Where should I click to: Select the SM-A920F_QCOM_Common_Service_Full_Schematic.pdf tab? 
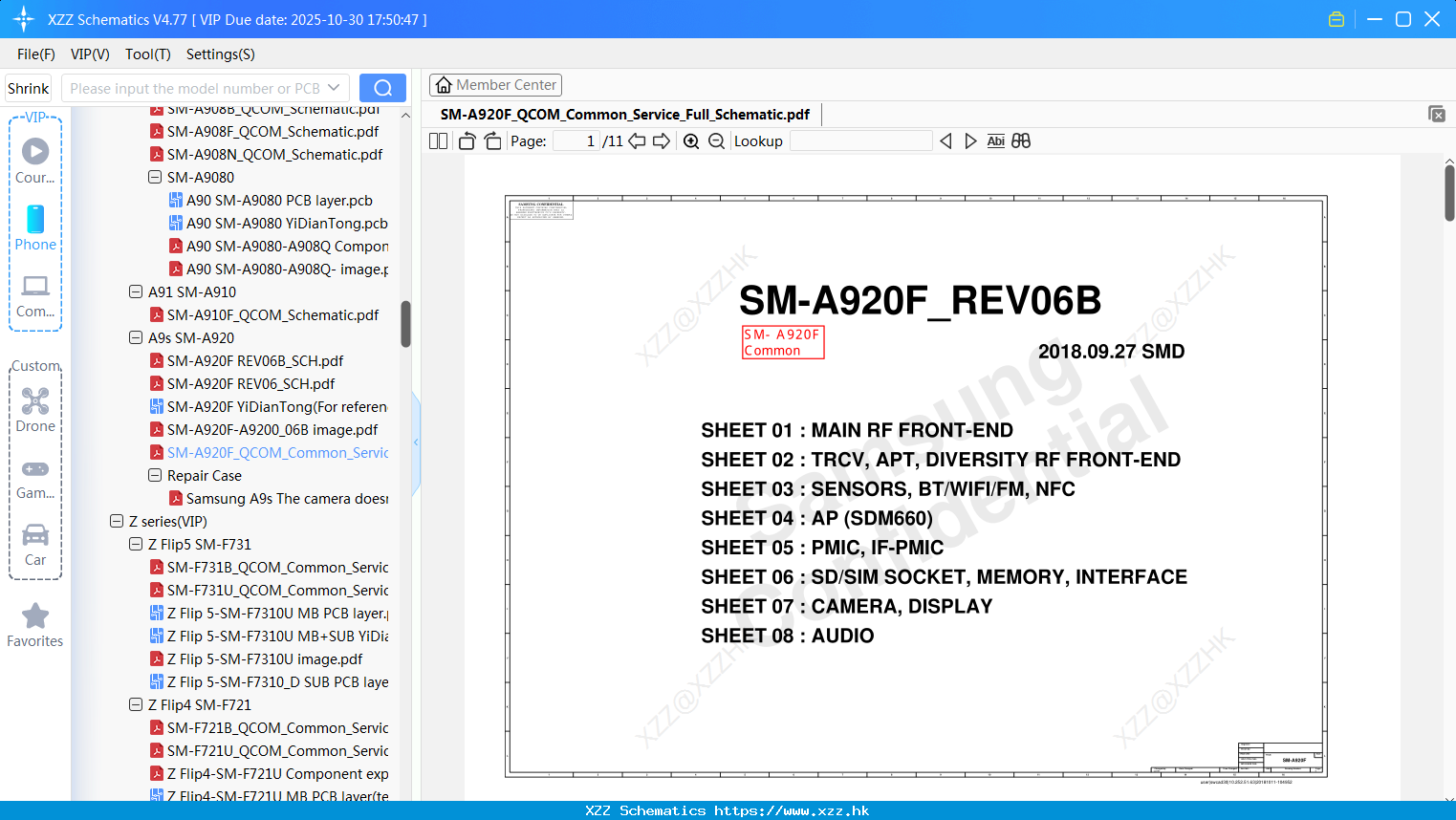coord(625,115)
